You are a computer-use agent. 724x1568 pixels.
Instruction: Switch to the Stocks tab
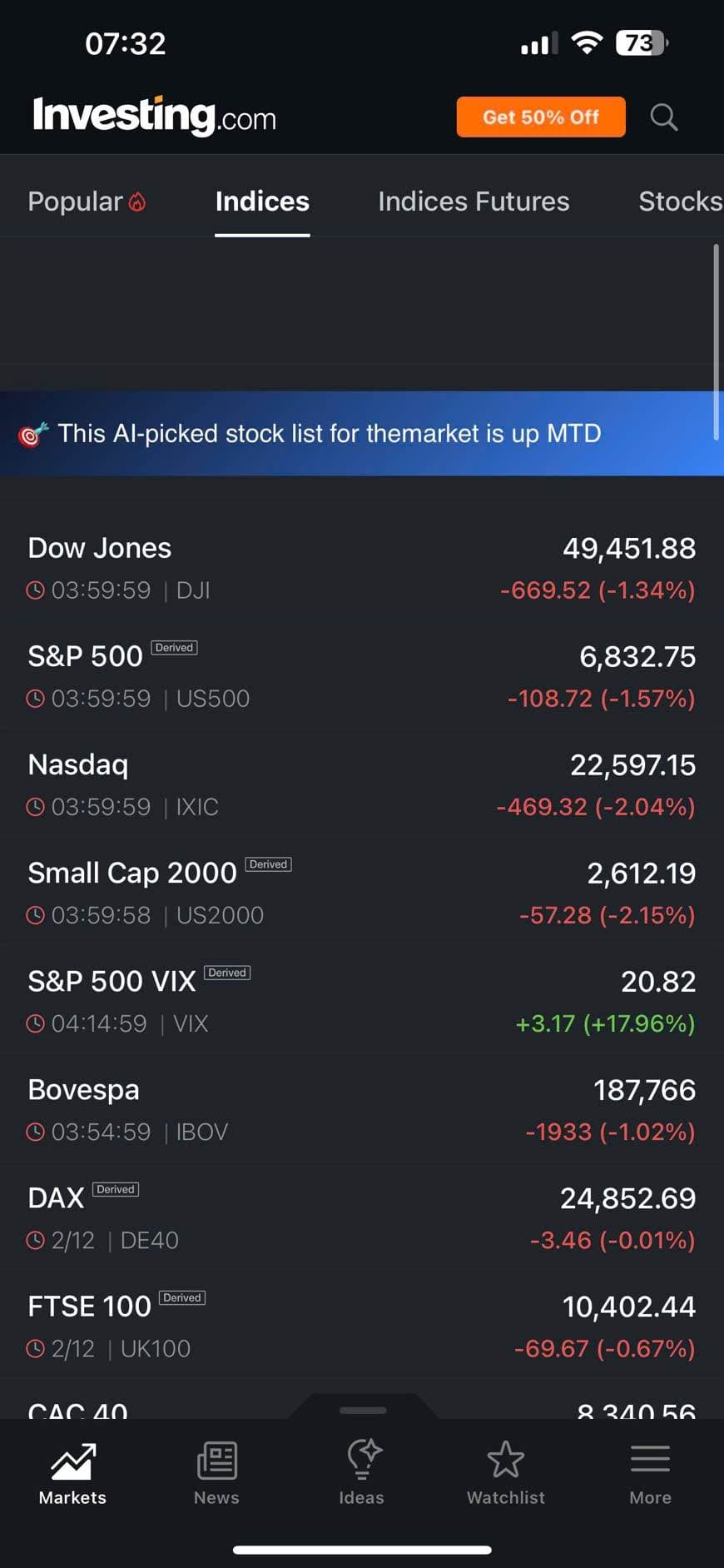point(679,202)
